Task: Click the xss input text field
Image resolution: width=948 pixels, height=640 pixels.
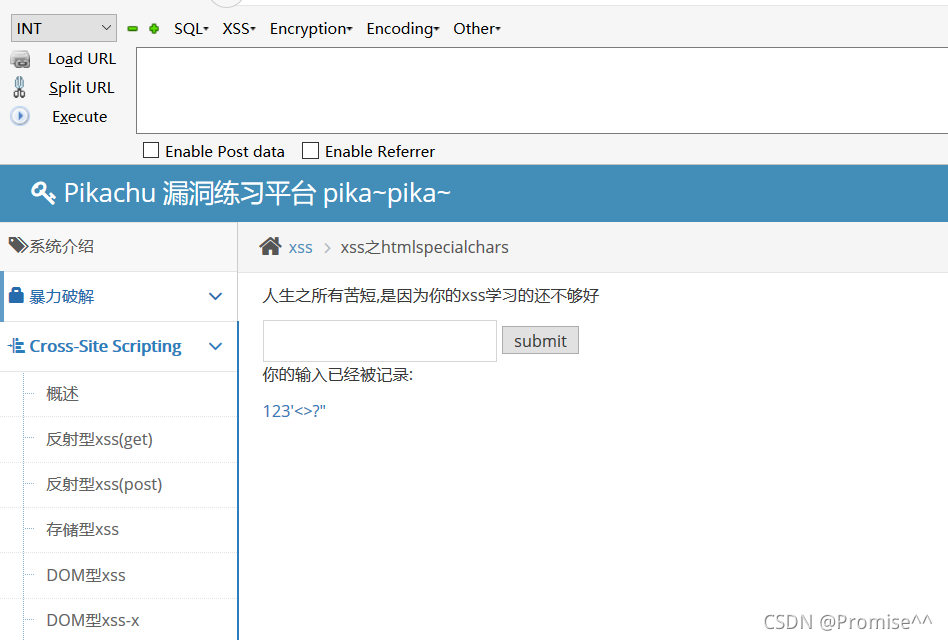Action: click(x=380, y=341)
